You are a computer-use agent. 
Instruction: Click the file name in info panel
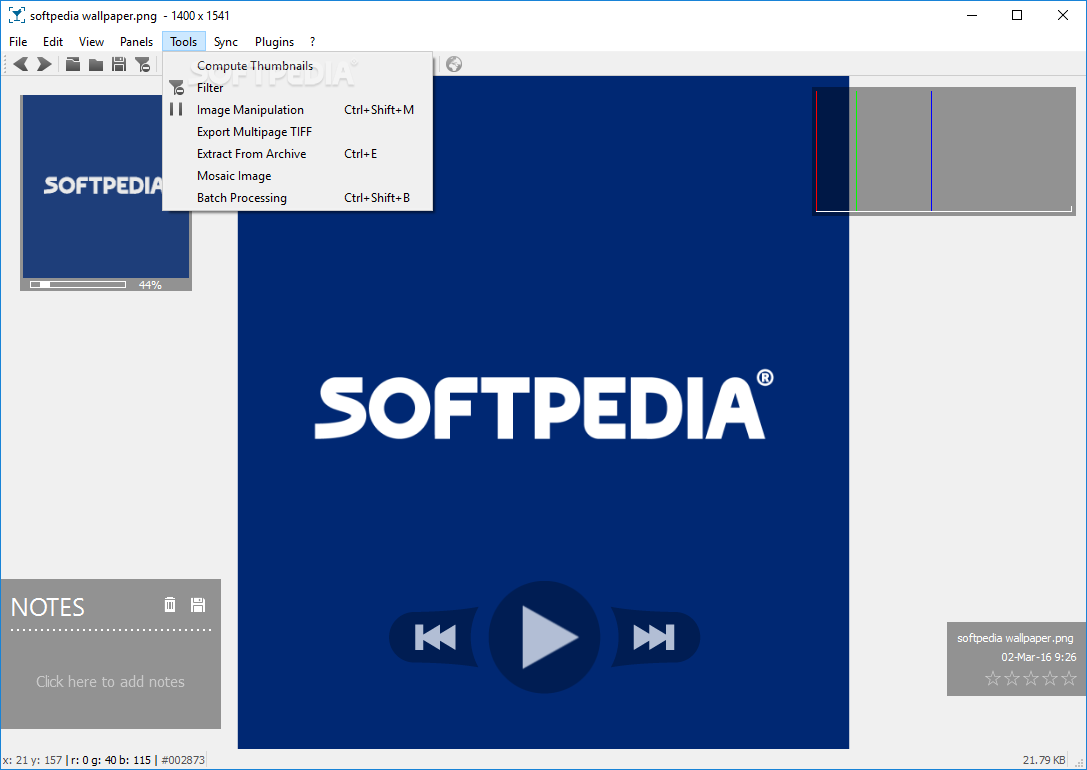(x=1015, y=638)
